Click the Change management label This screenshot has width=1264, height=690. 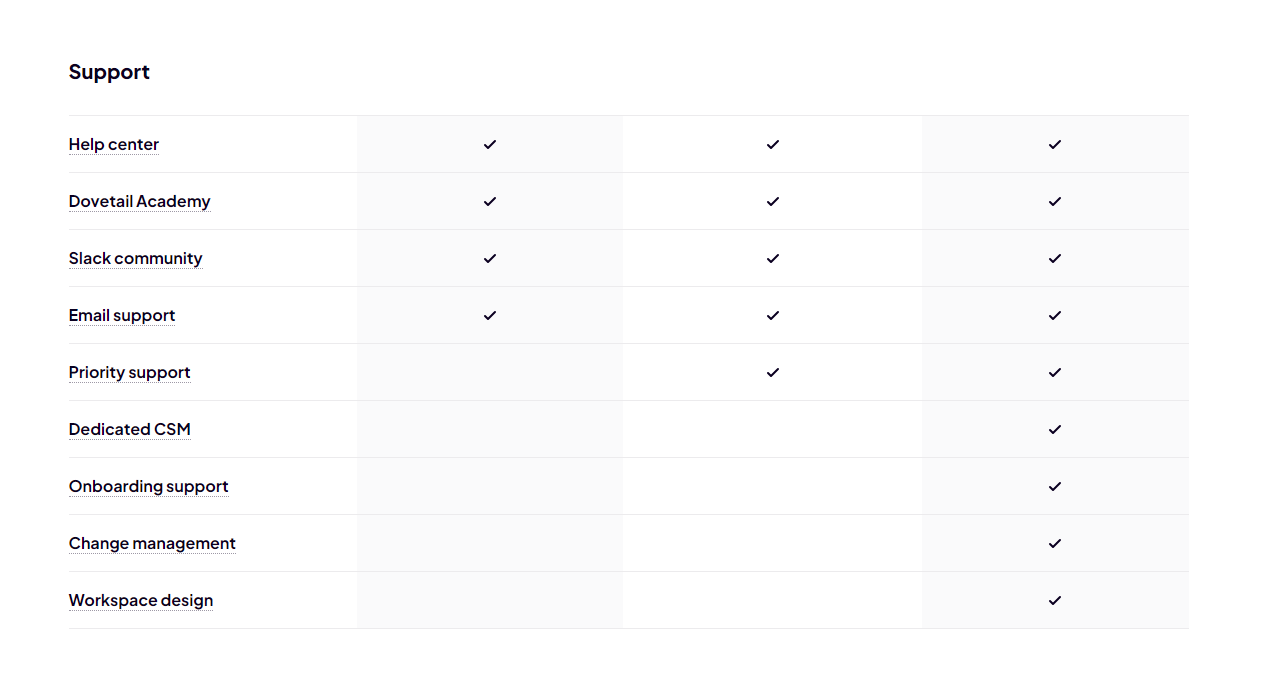[153, 544]
